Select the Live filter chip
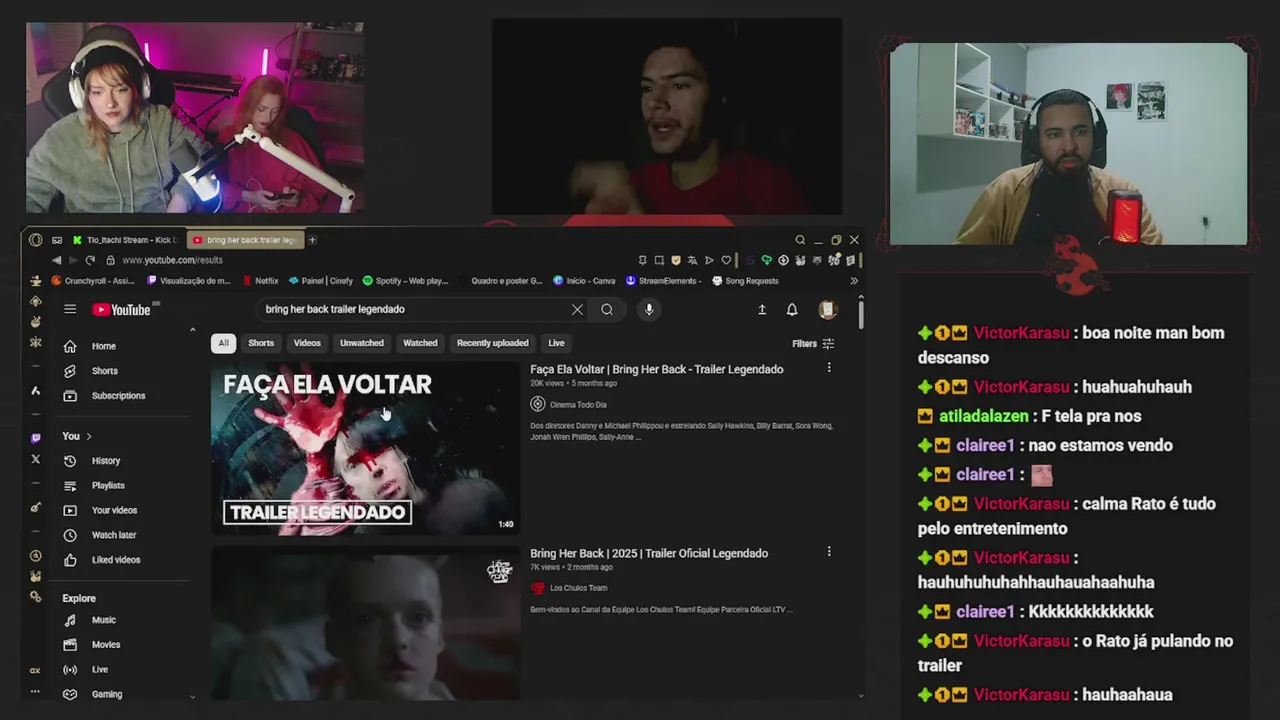The width and height of the screenshot is (1280, 720). (x=556, y=343)
